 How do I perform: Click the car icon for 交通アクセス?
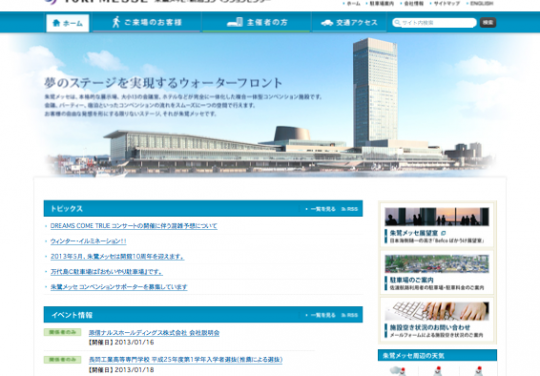tap(327, 23)
